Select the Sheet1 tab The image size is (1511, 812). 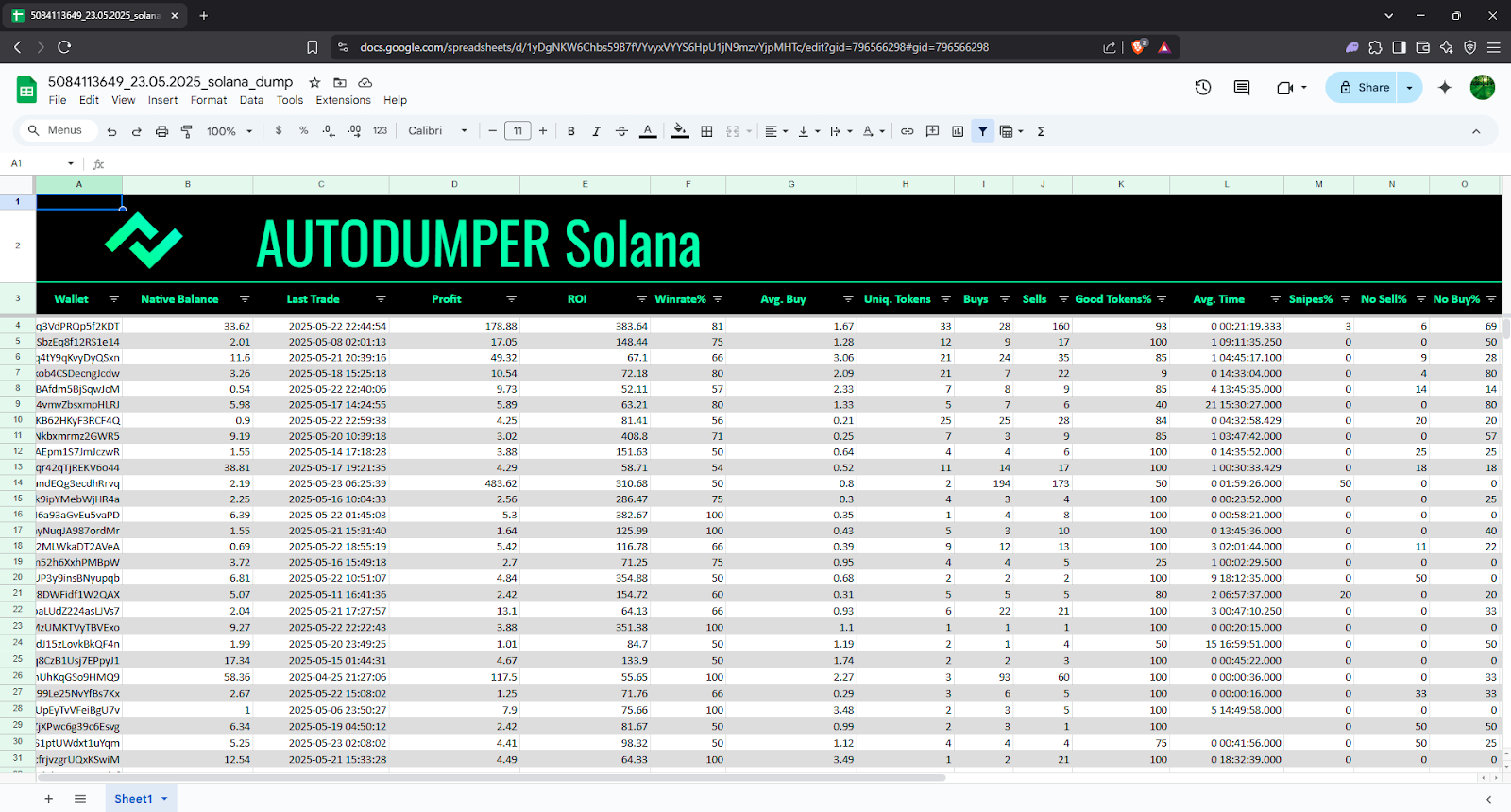click(133, 799)
